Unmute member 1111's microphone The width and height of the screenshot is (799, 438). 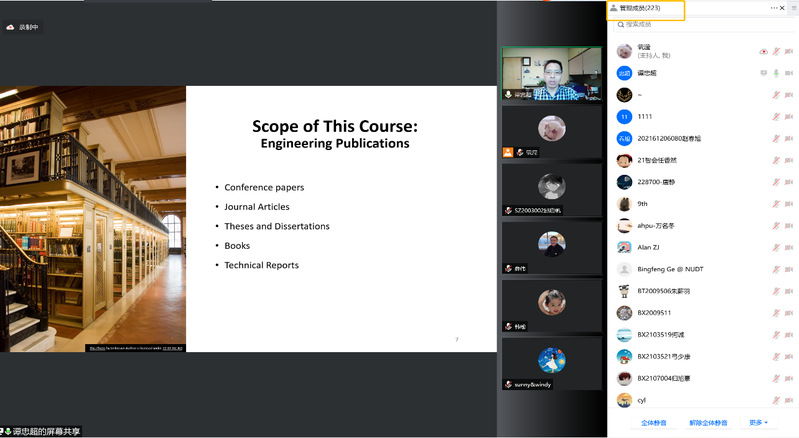[776, 116]
